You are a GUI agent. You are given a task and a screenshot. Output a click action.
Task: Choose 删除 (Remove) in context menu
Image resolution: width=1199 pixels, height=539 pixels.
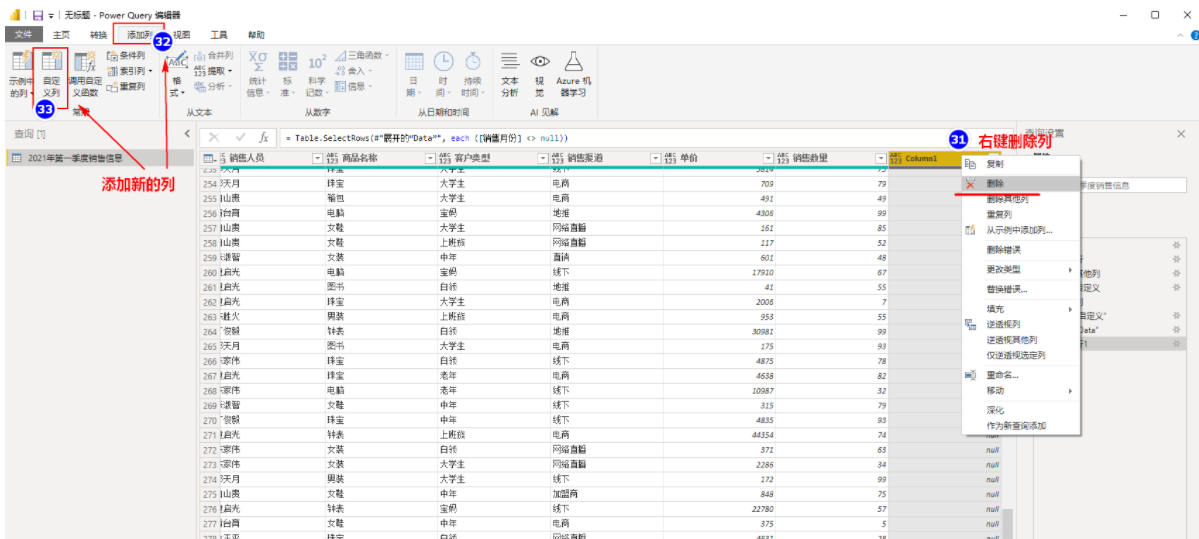click(x=1020, y=184)
